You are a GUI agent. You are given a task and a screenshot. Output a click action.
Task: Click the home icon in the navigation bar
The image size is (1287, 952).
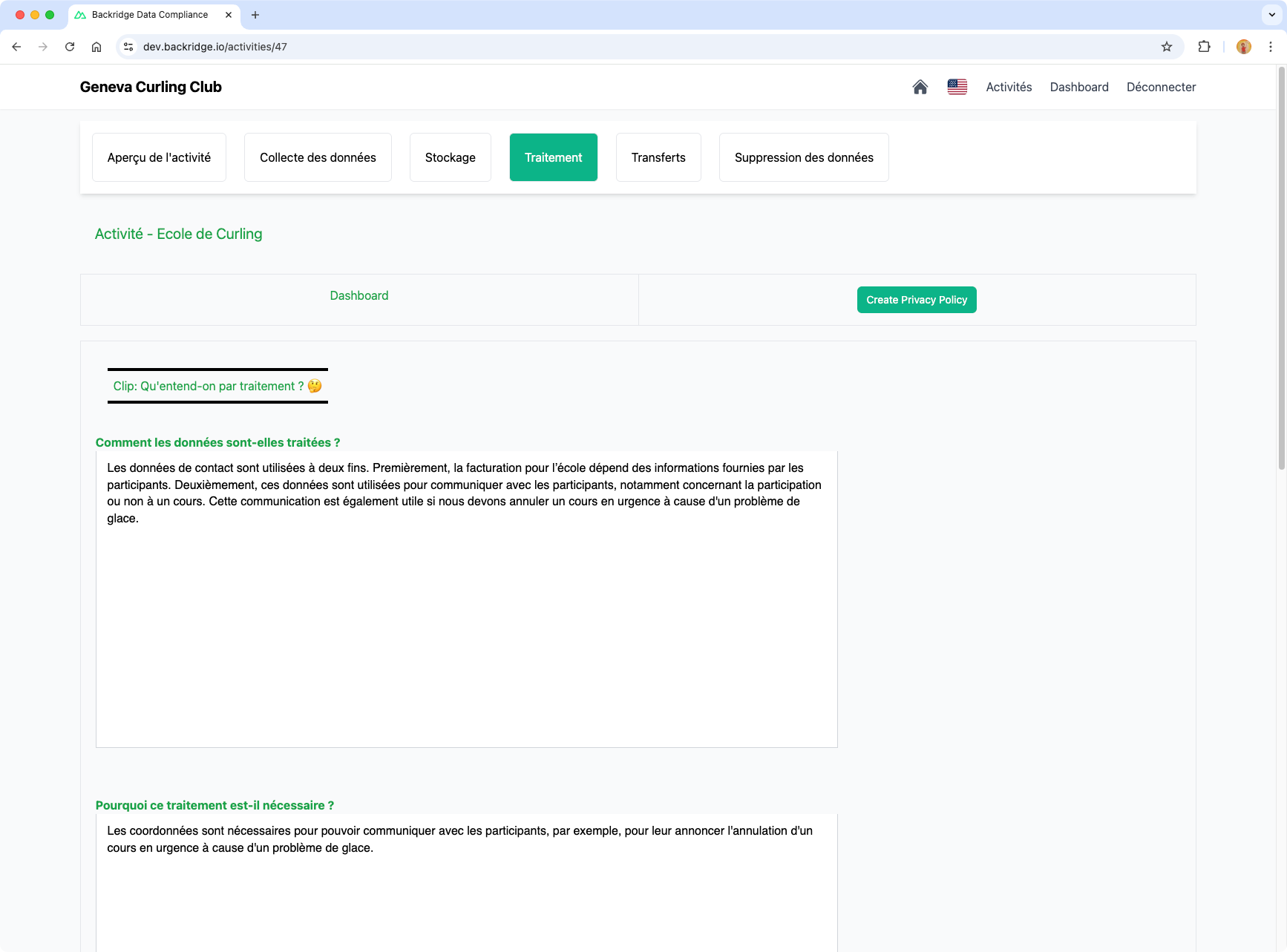[x=920, y=87]
